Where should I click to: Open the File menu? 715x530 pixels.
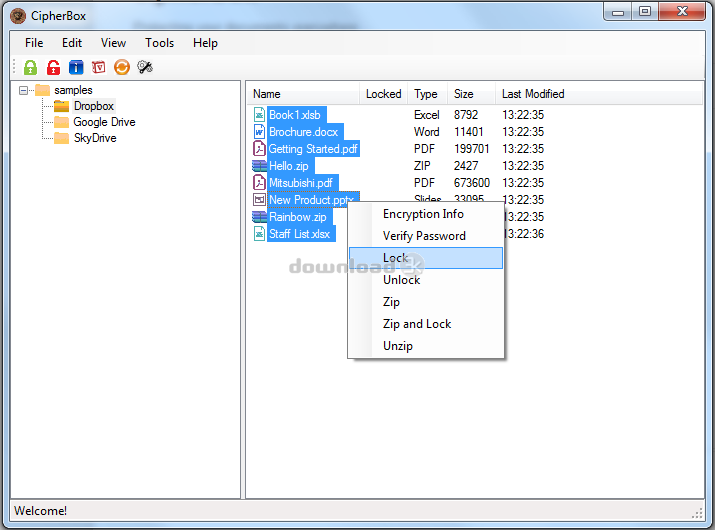pyautogui.click(x=34, y=43)
